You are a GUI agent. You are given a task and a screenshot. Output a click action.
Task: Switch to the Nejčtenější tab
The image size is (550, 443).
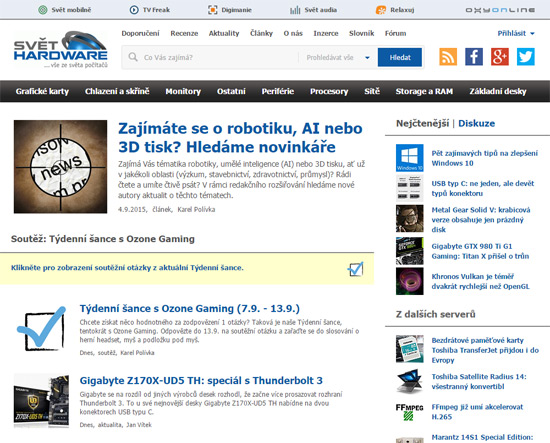click(422, 123)
